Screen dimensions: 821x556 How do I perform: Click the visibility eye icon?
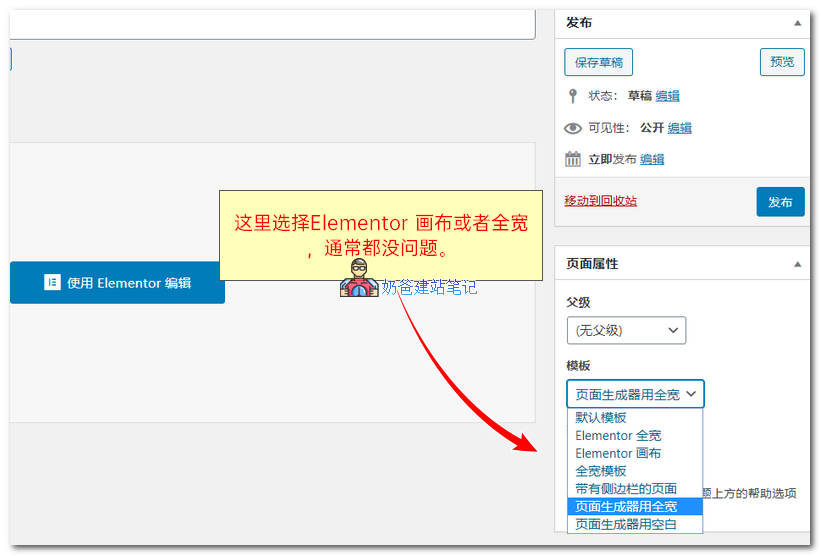[573, 128]
